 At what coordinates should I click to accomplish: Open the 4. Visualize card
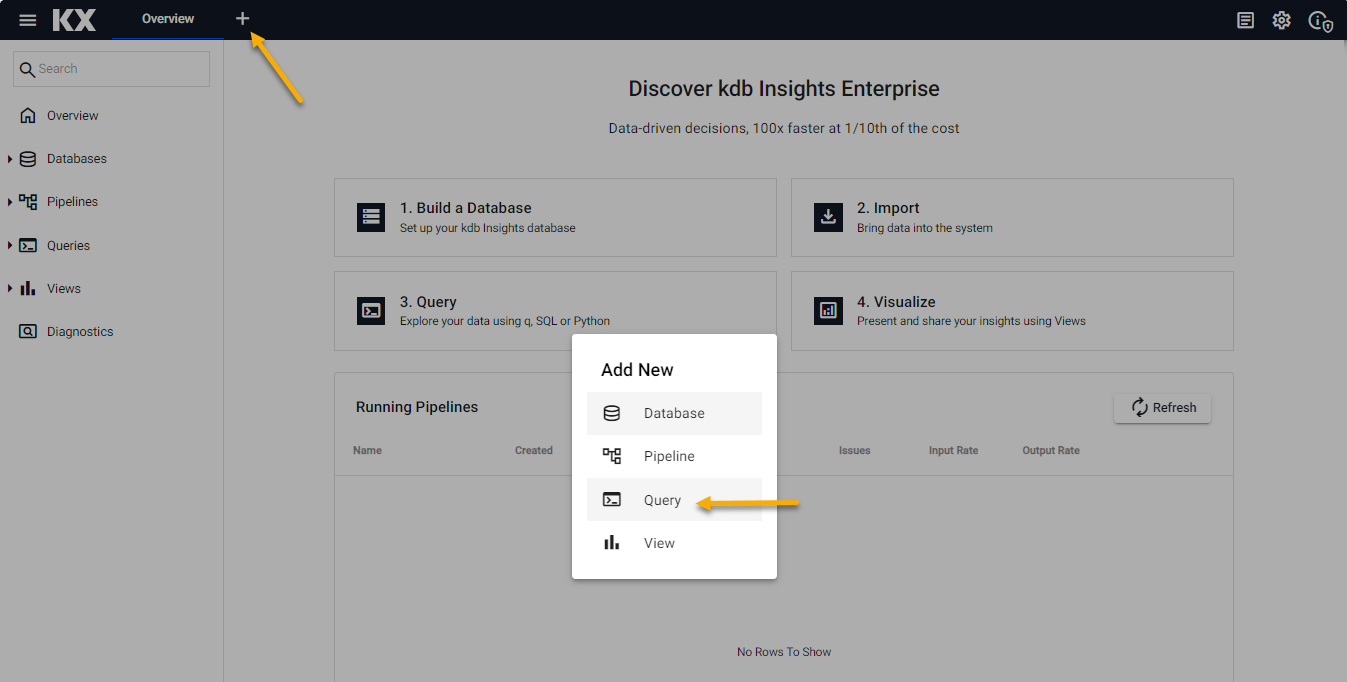pos(1012,311)
